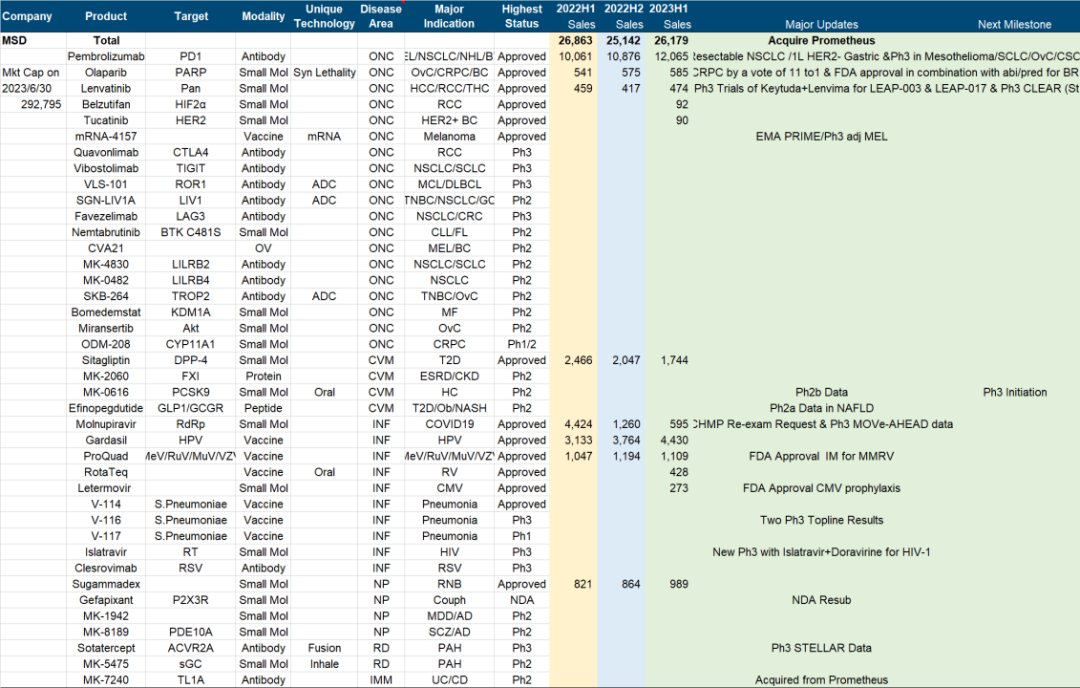
Task: Select the Highest Status header cell
Action: click(521, 16)
